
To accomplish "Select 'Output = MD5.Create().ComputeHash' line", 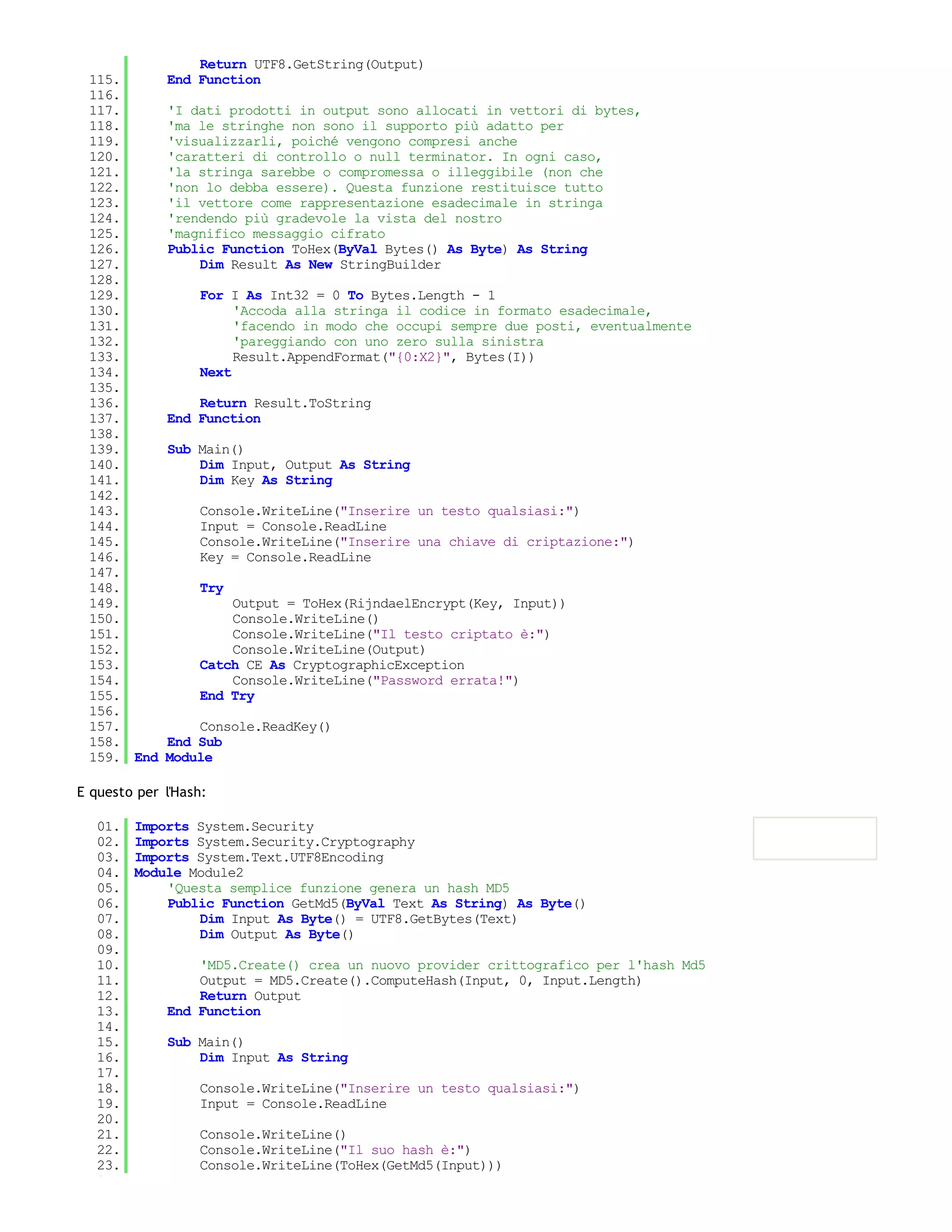I will click(421, 980).
